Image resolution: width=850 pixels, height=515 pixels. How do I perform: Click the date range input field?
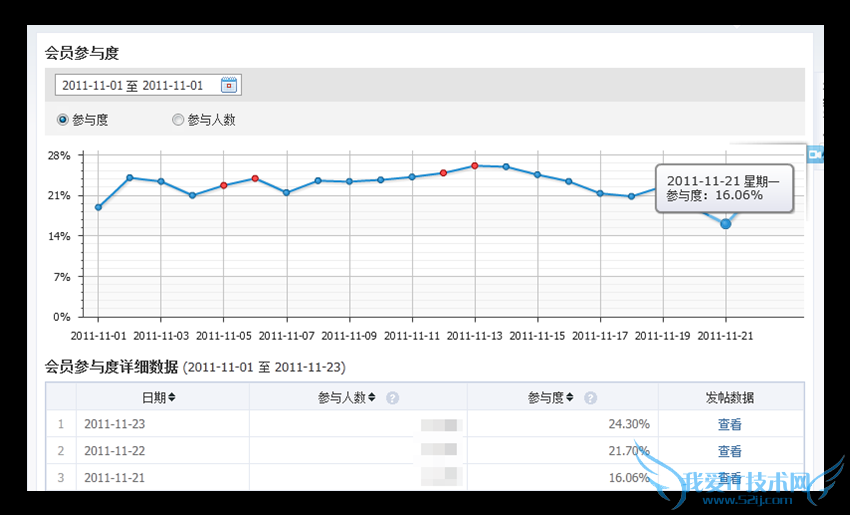tap(148, 85)
